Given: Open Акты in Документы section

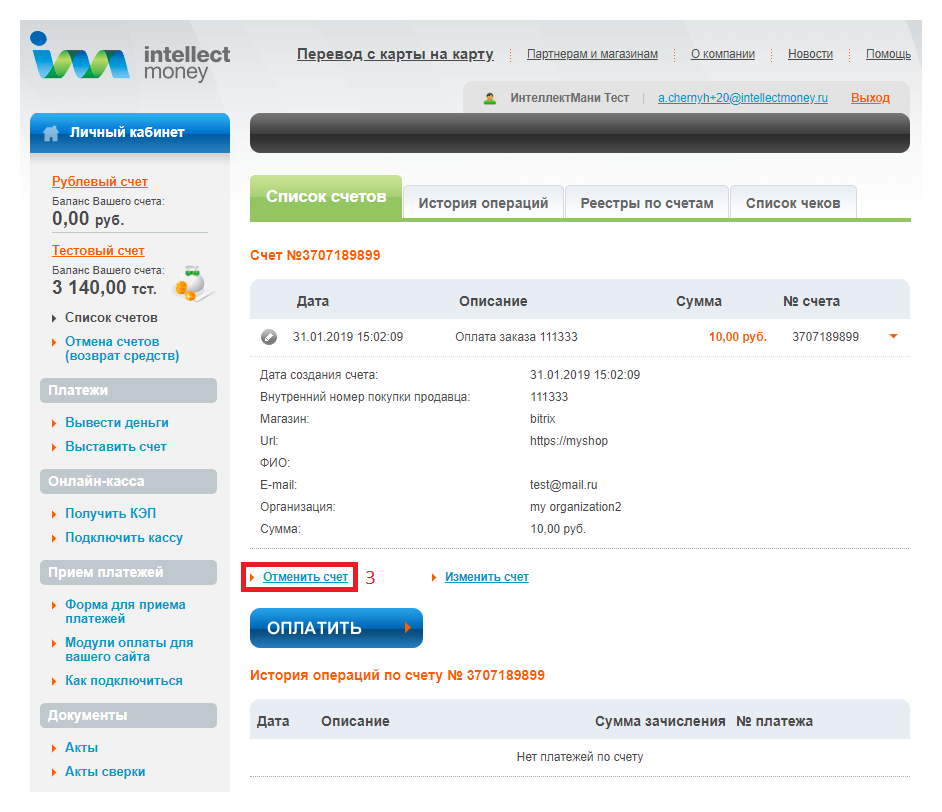Looking at the screenshot, I should click(x=81, y=748).
